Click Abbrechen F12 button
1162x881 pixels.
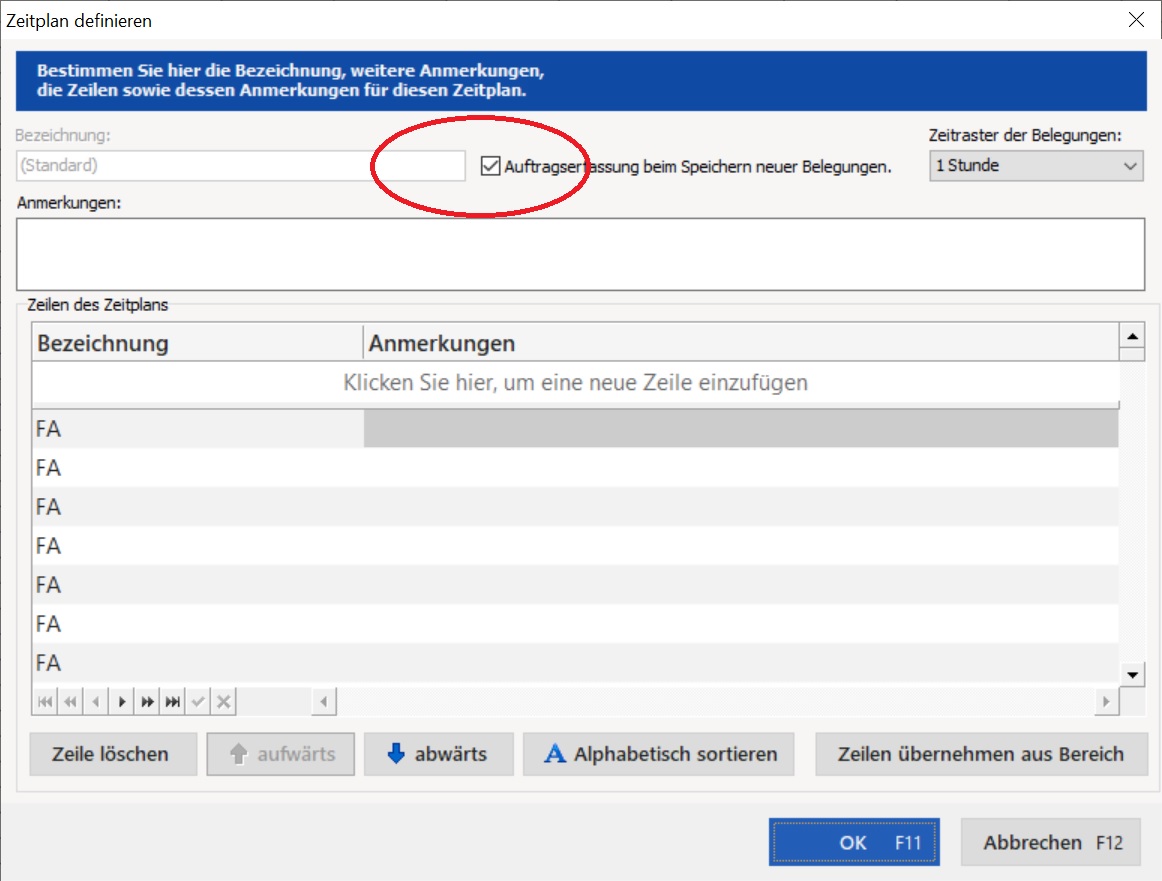point(1051,842)
